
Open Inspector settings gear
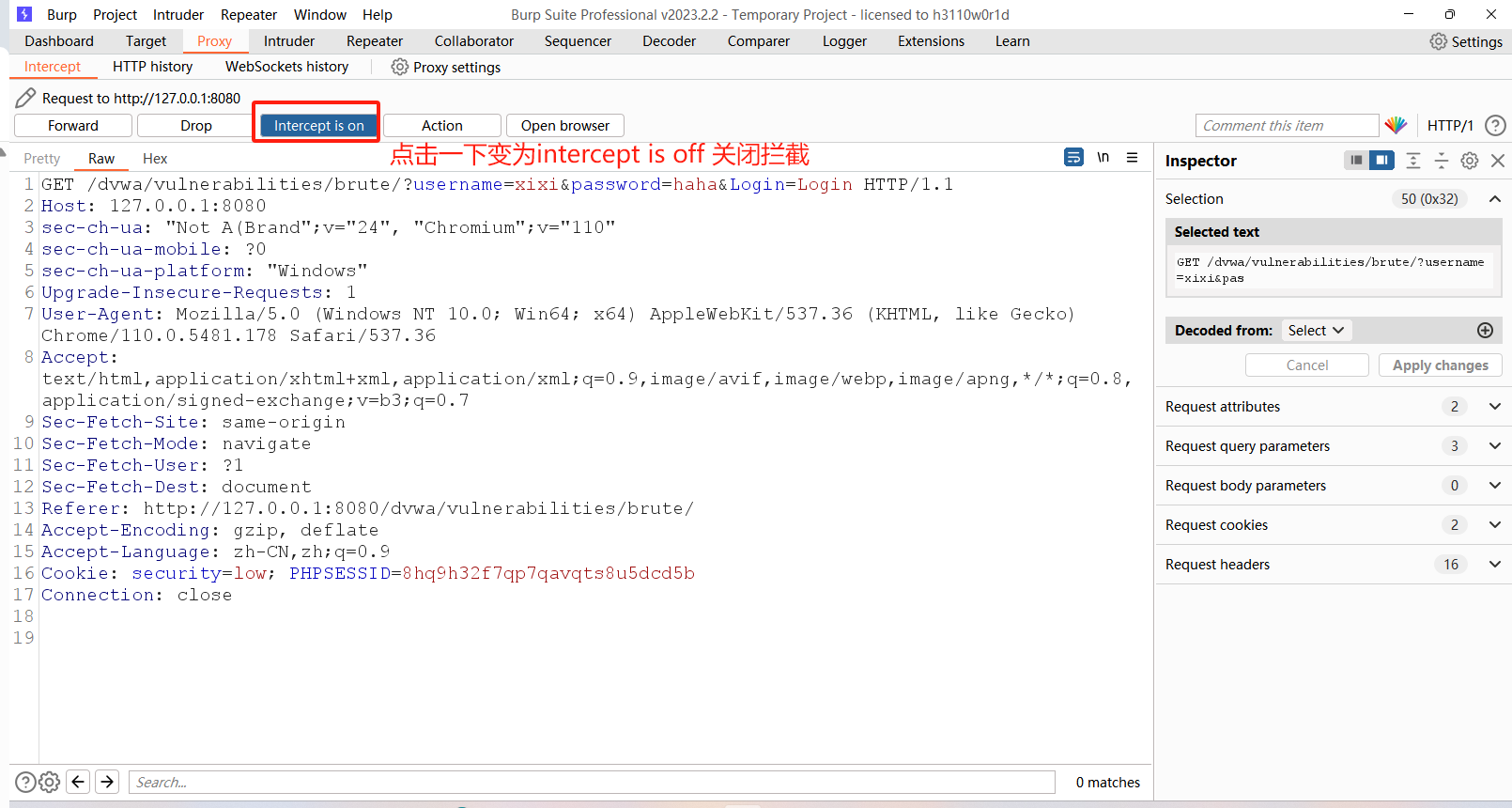click(1470, 161)
